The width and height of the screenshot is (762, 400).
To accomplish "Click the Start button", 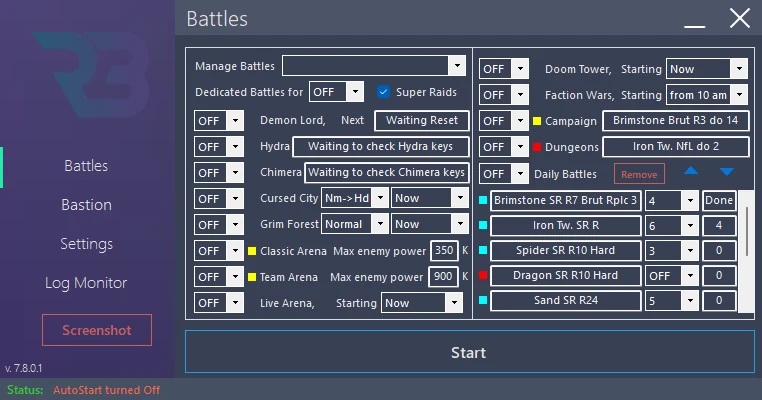I will click(469, 352).
